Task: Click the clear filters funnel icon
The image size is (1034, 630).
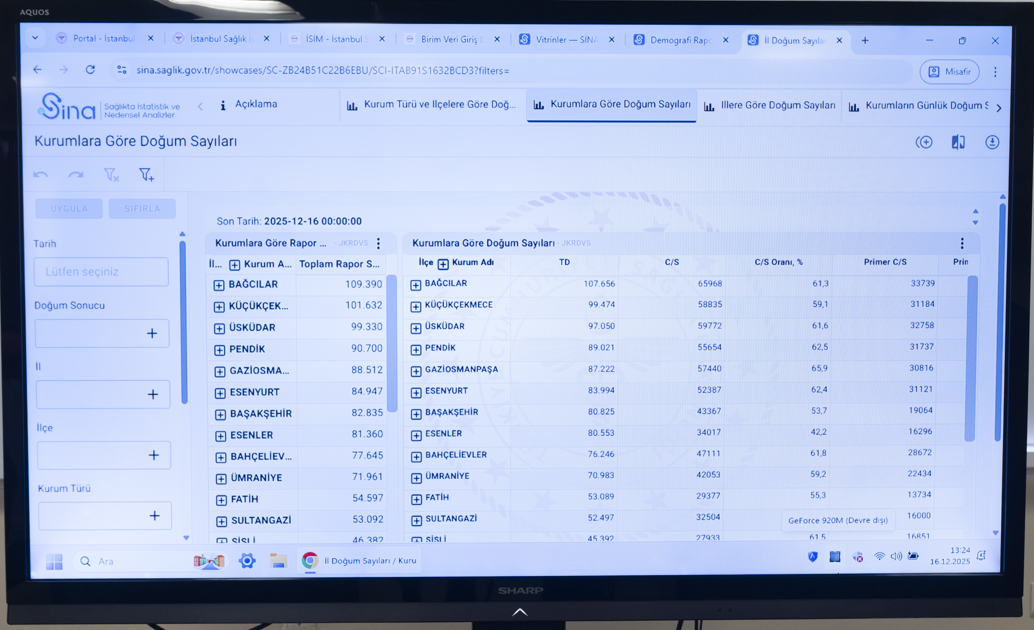Action: pos(111,175)
